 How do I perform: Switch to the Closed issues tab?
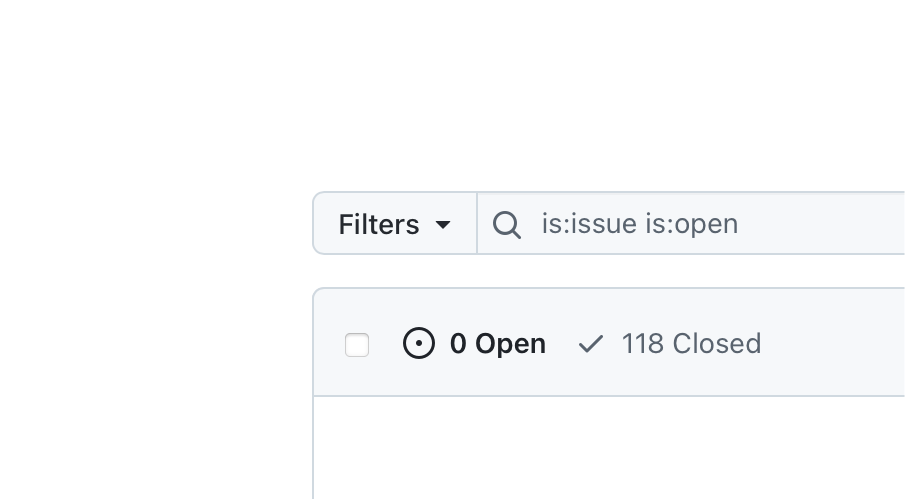pos(690,344)
